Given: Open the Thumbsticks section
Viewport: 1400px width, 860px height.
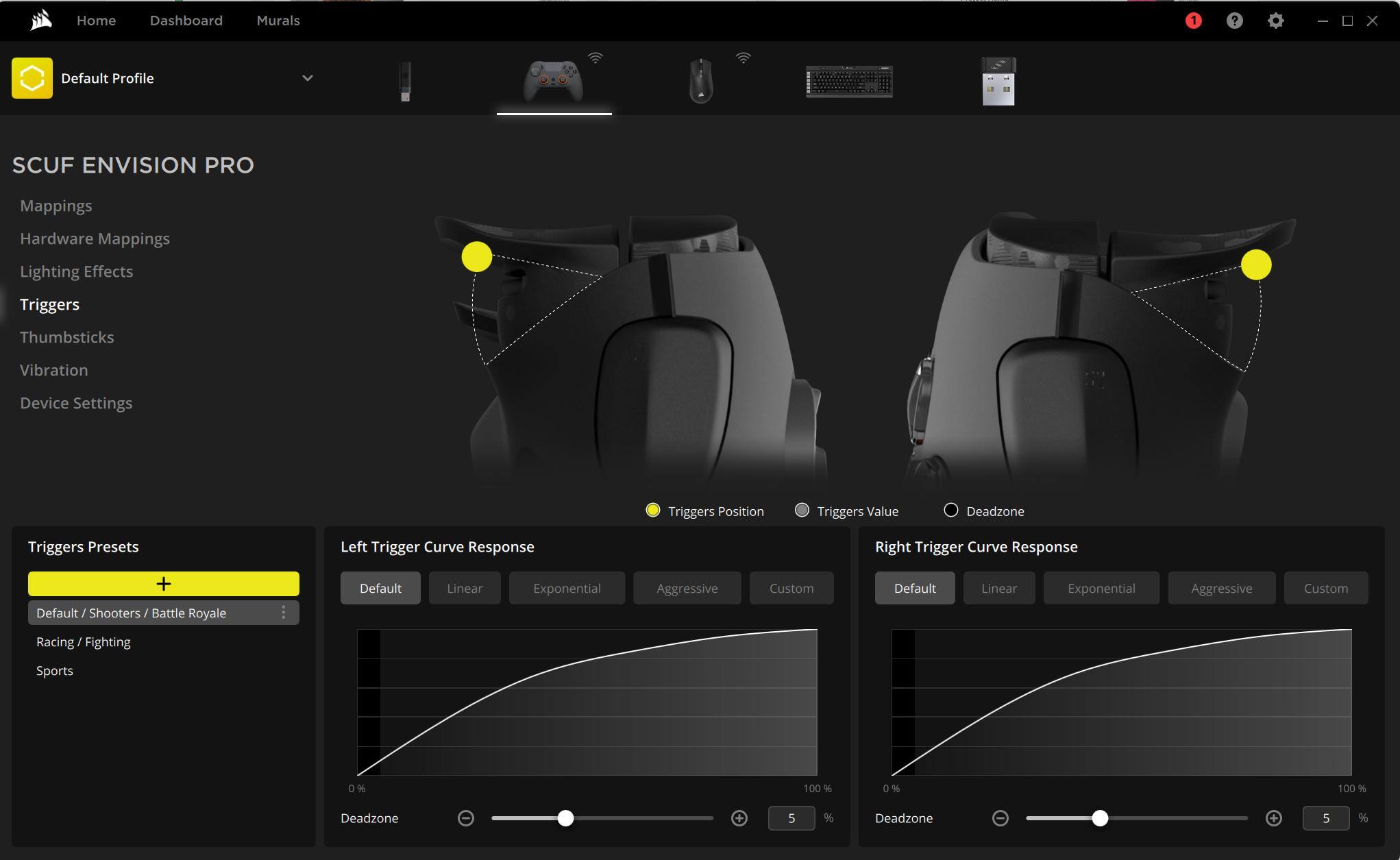Looking at the screenshot, I should click(67, 337).
